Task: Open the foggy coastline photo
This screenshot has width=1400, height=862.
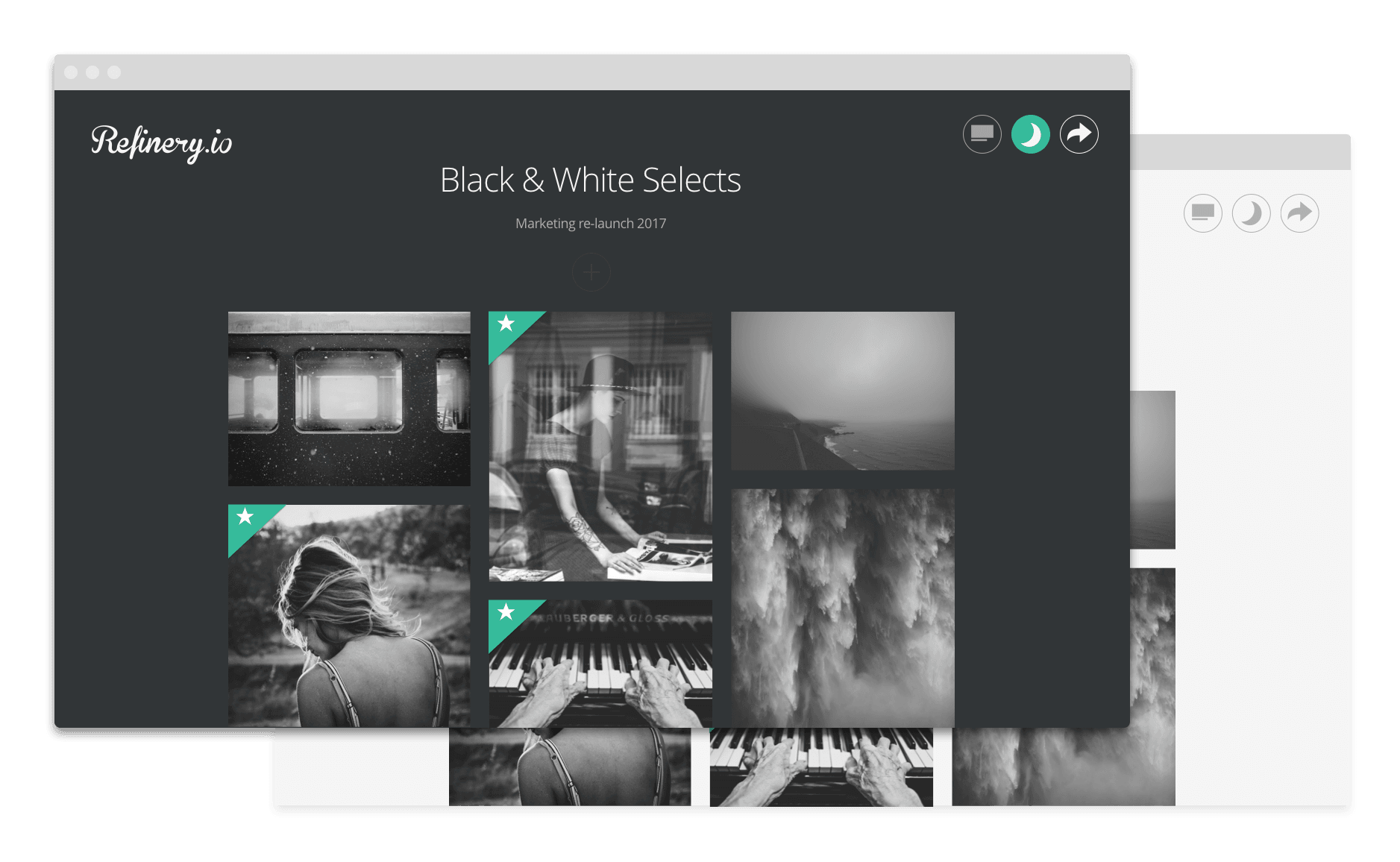Action: tap(842, 391)
